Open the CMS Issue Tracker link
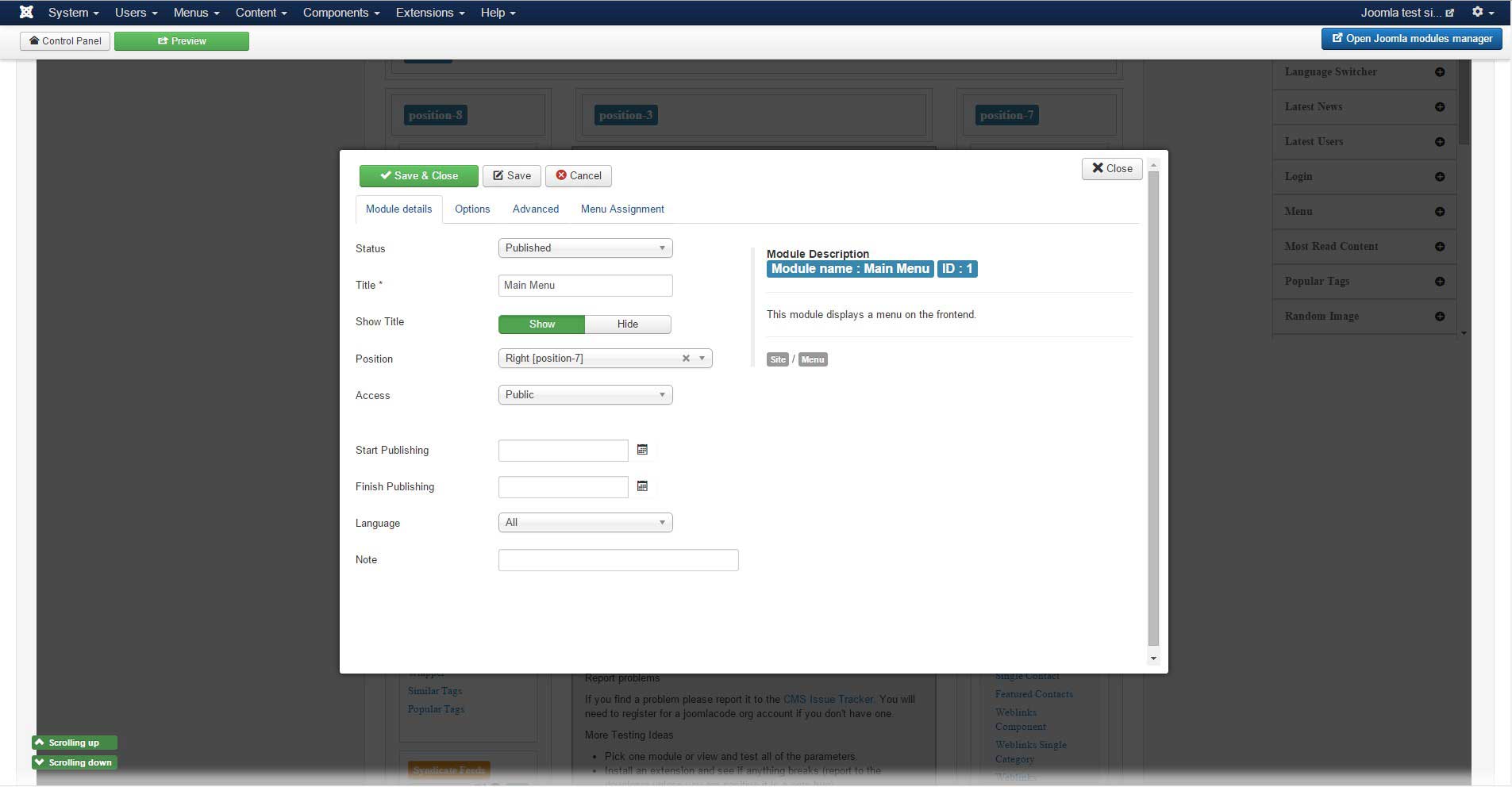 [829, 699]
